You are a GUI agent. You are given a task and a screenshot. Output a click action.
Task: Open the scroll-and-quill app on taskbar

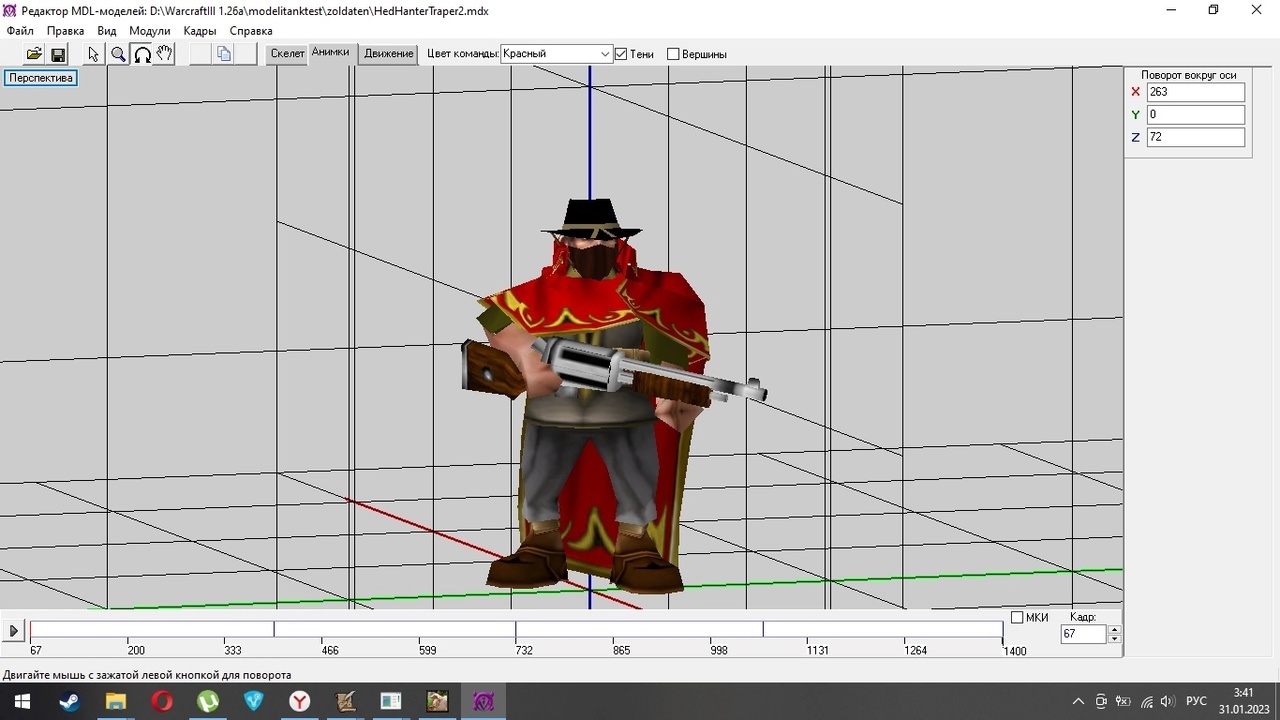[345, 701]
